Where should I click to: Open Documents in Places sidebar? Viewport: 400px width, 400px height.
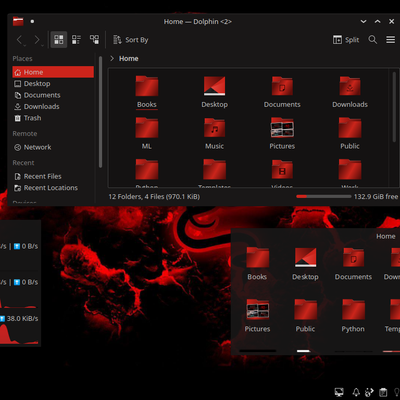[53, 95]
